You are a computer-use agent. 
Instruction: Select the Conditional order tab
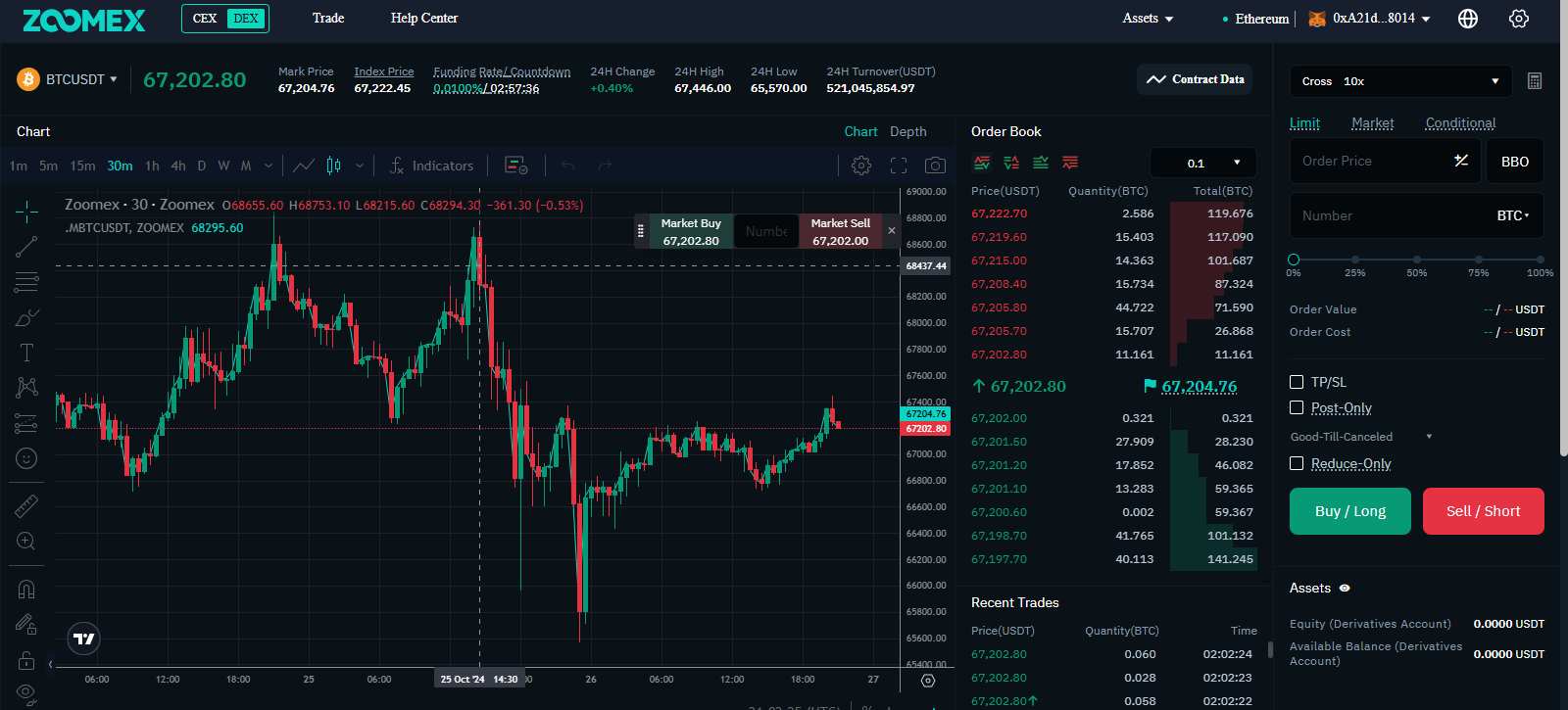pos(1460,123)
